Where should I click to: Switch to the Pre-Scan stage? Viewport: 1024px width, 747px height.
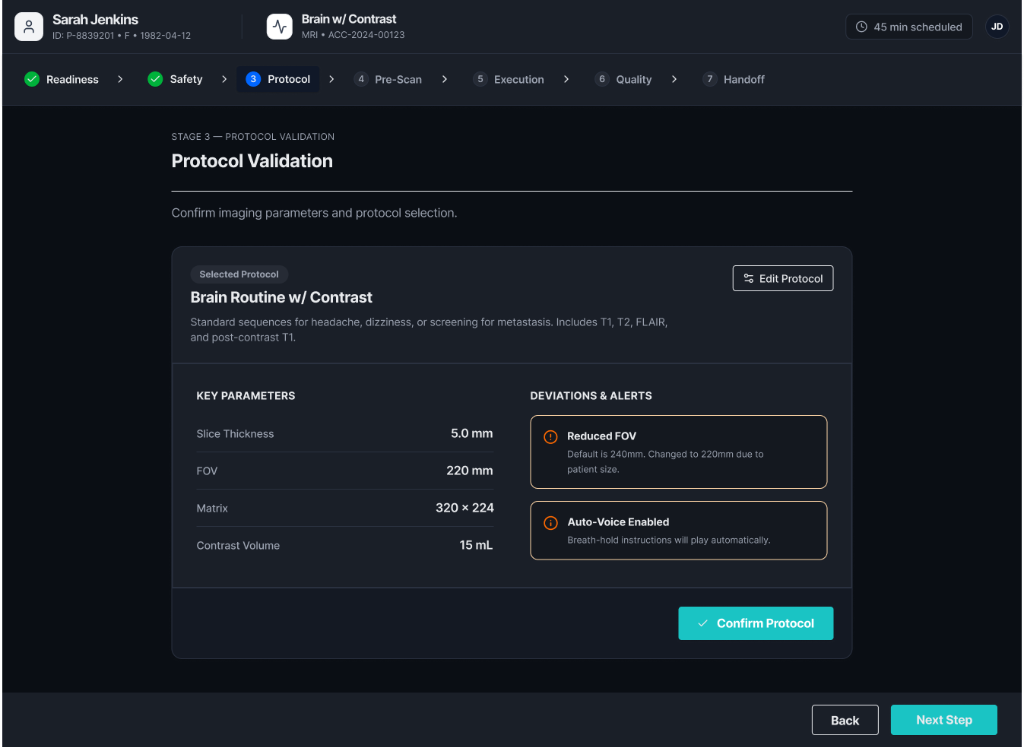coord(388,78)
